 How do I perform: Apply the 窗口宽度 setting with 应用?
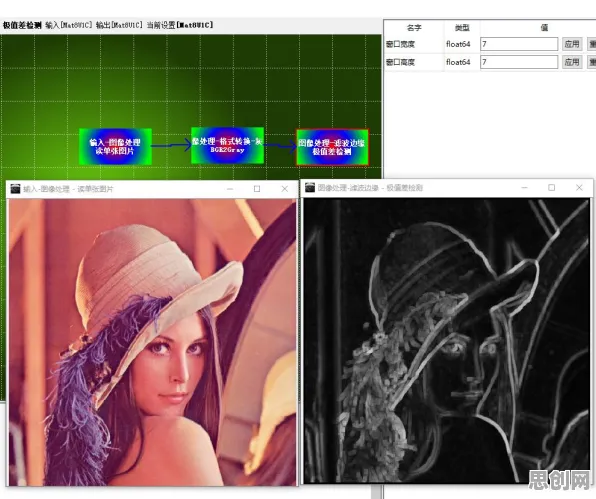click(572, 44)
